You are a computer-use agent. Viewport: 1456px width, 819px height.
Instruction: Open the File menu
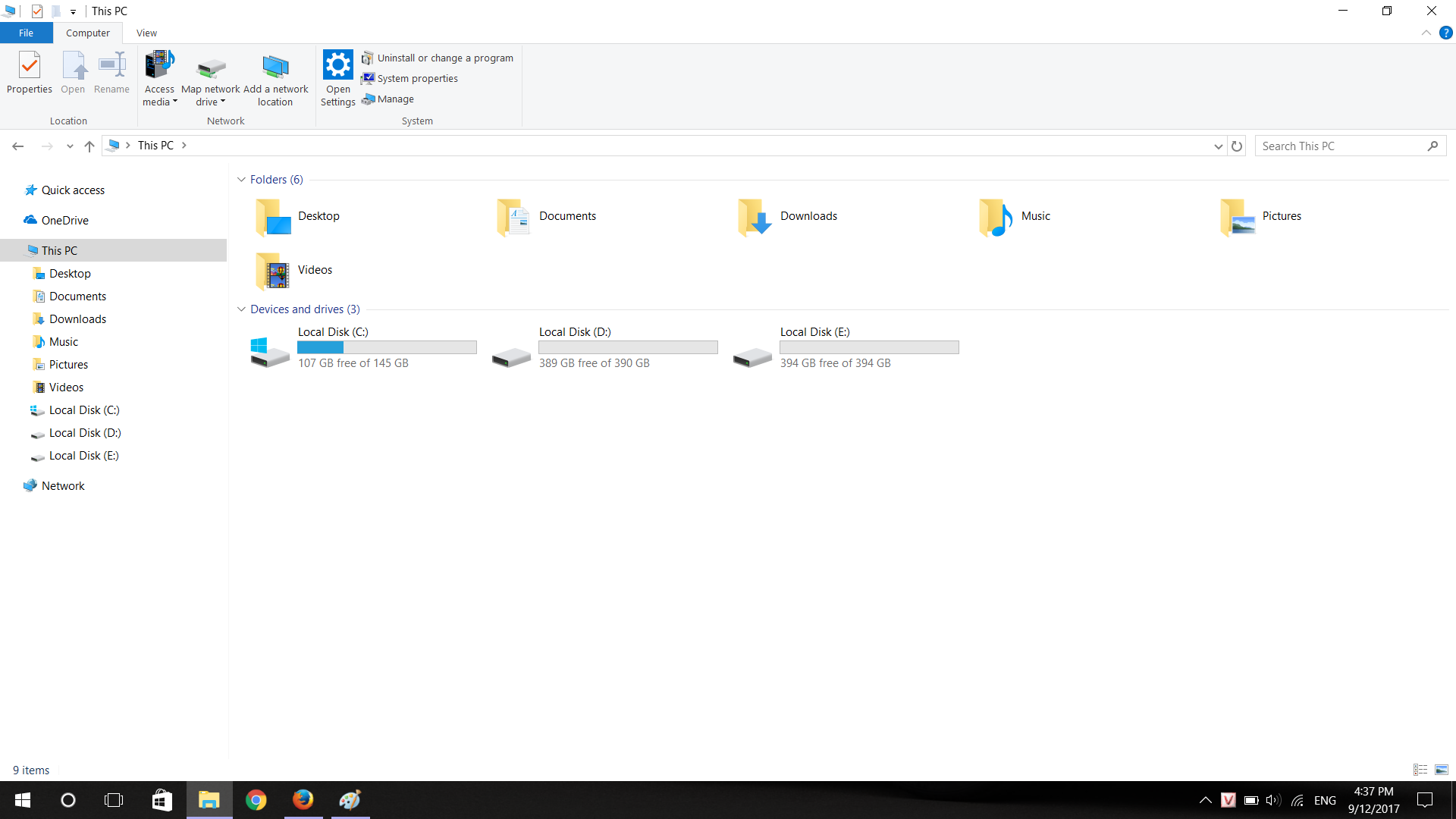click(26, 33)
